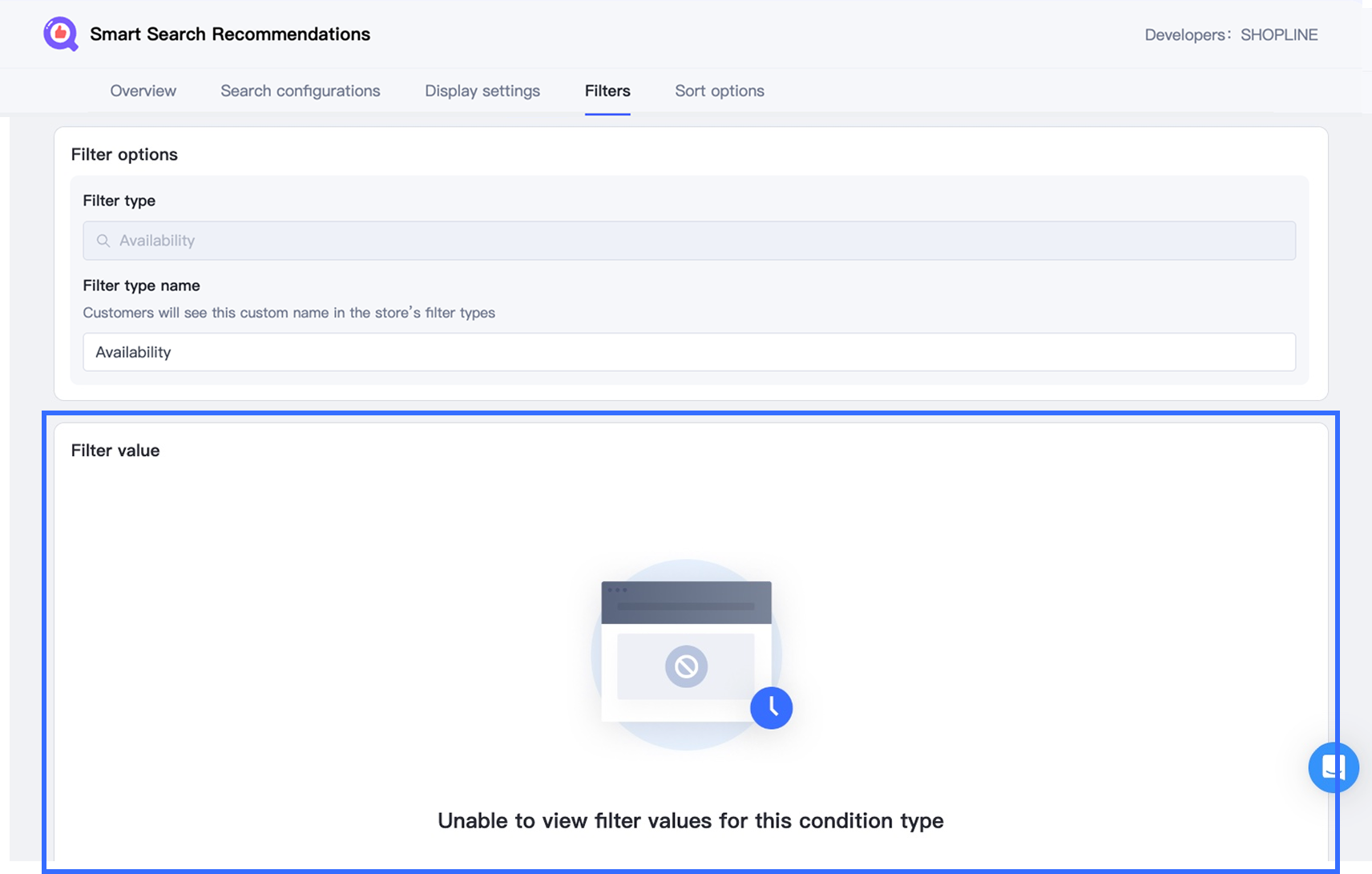This screenshot has height=874, width=1372.
Task: Switch to the Overview tab
Action: [x=143, y=91]
